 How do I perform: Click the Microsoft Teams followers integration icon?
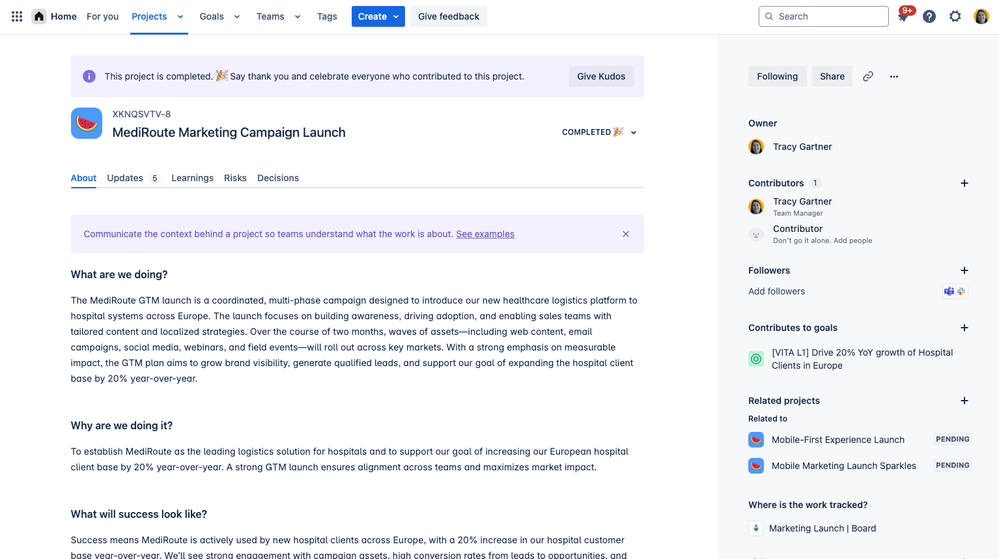point(949,291)
